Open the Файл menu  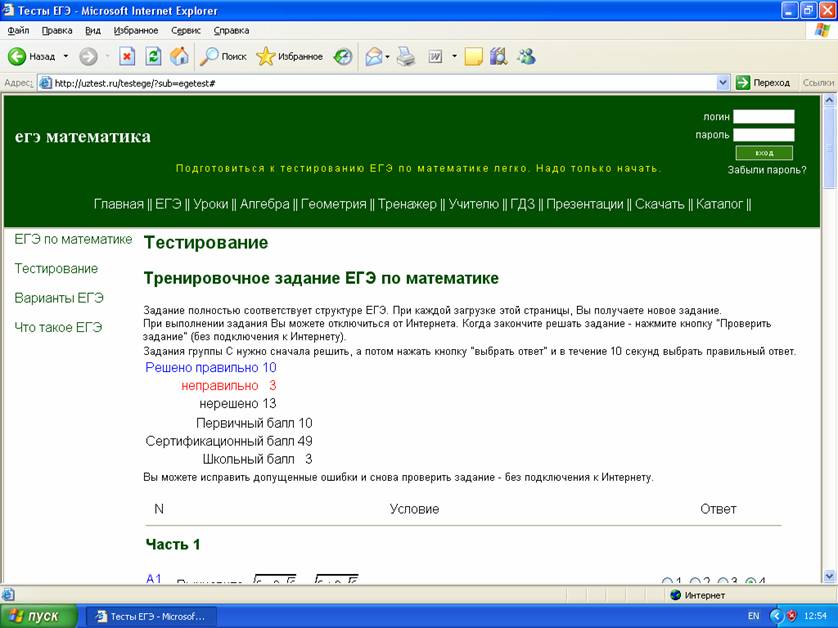click(18, 30)
